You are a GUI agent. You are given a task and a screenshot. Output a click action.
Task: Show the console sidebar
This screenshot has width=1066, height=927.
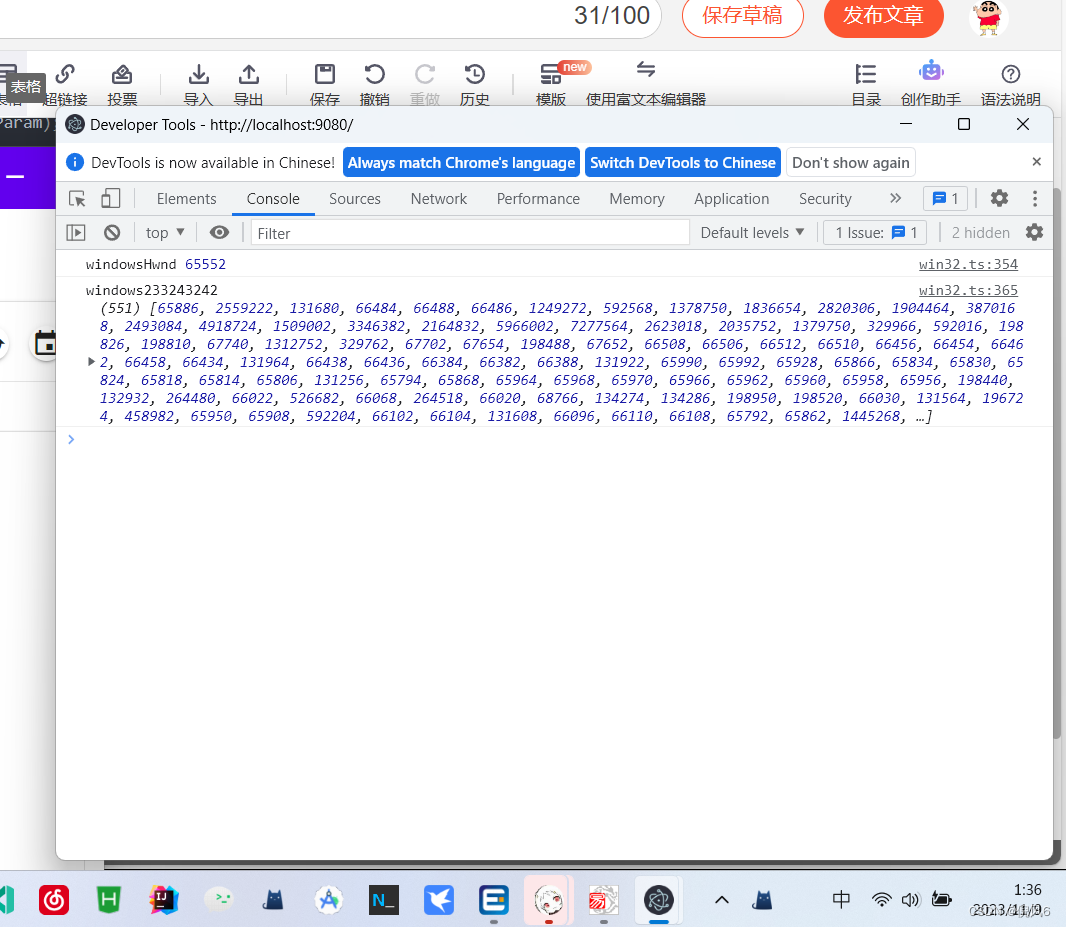click(x=75, y=232)
